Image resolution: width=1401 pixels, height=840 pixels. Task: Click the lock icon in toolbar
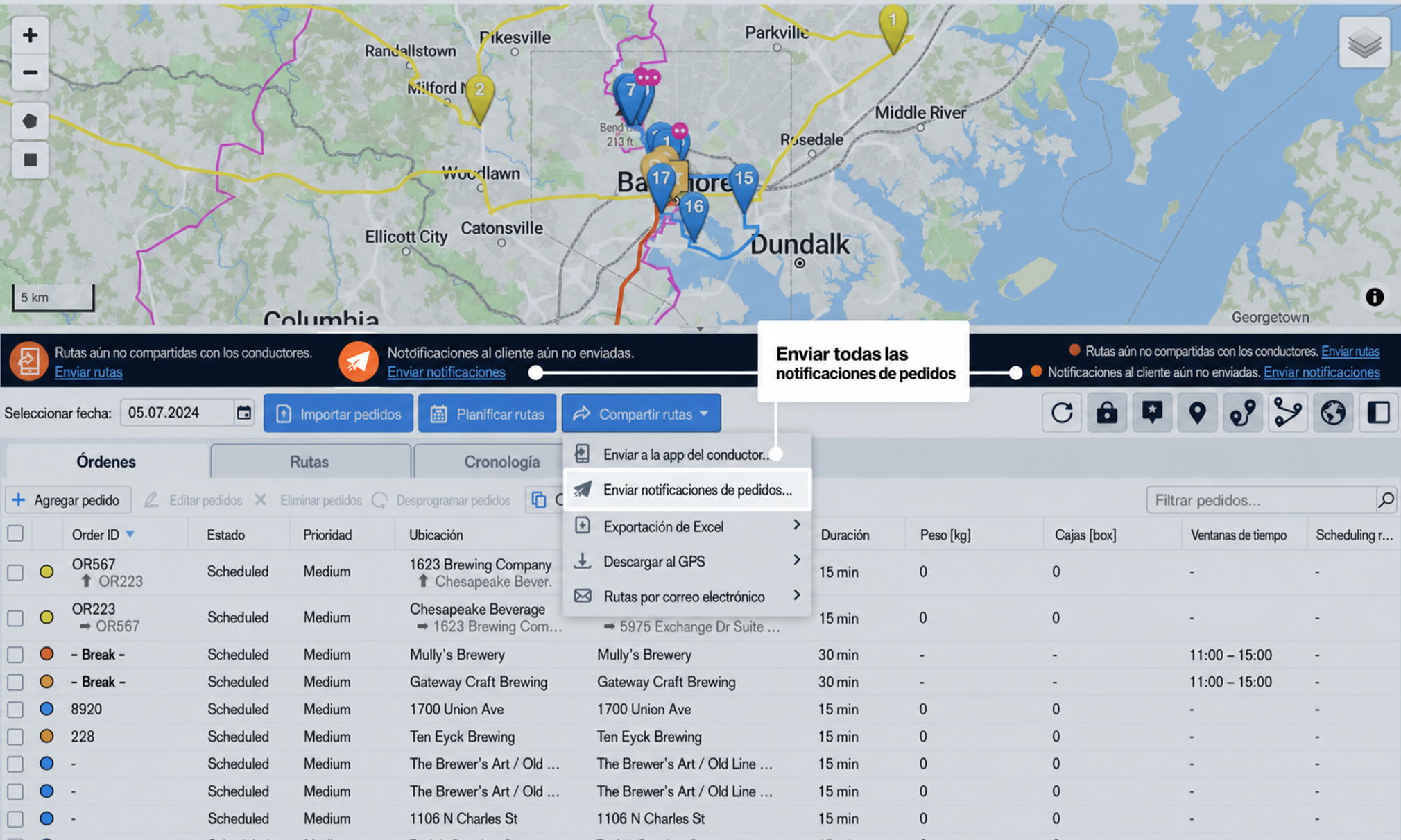[1107, 413]
